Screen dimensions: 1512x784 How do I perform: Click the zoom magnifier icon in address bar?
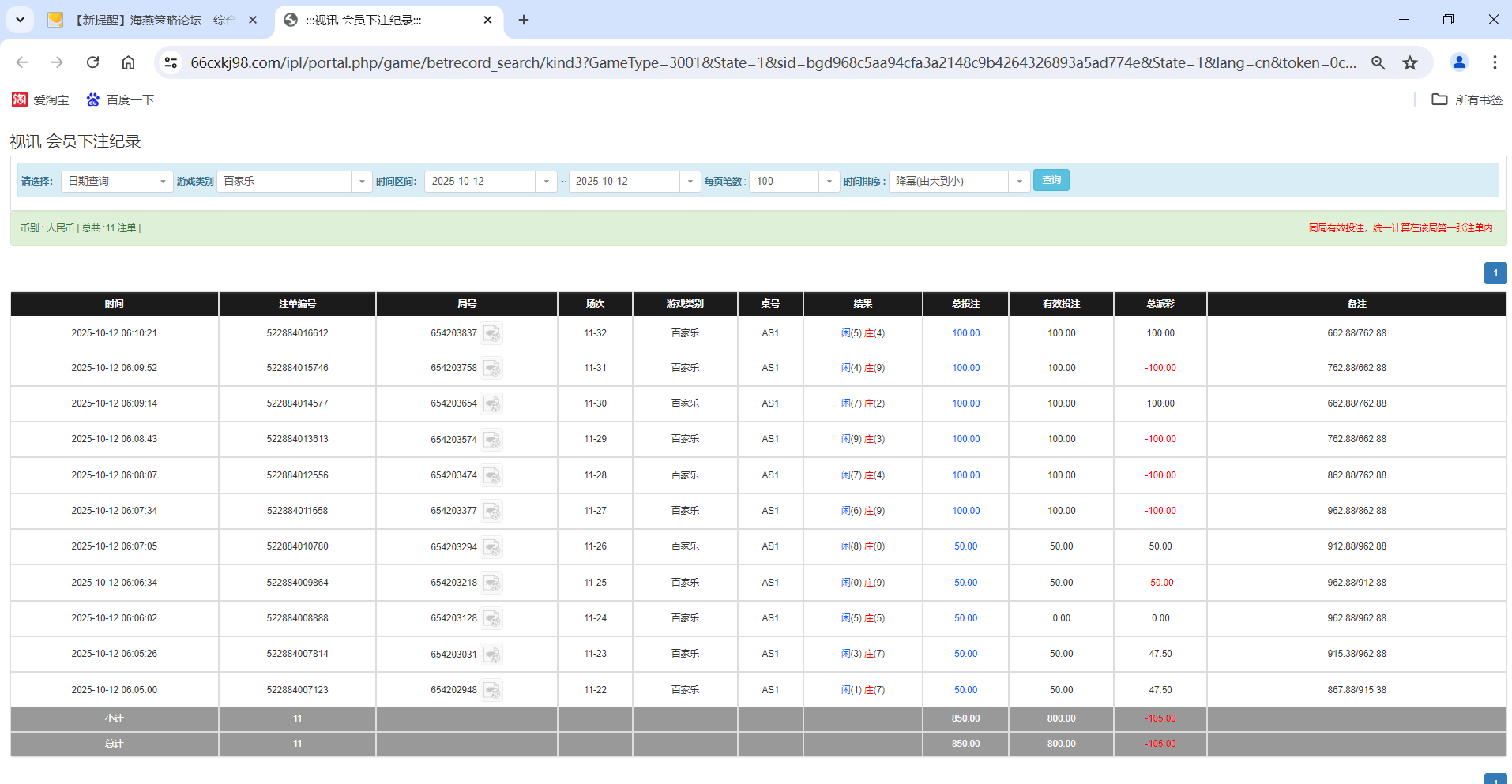[x=1378, y=62]
